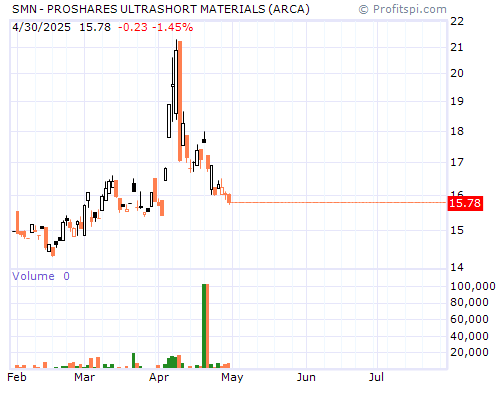Click the Mar label on time axis
This screenshot has height=400, width=500.
coord(84,377)
